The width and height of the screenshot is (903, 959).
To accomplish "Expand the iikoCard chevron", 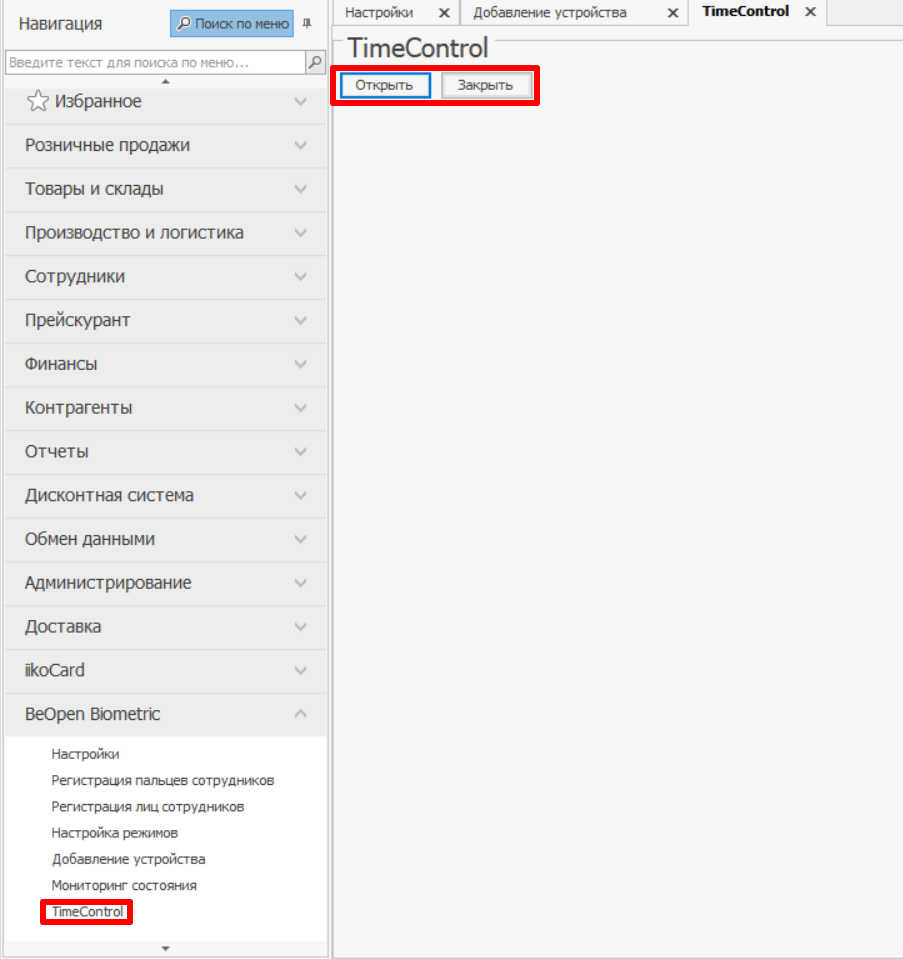I will pos(300,670).
